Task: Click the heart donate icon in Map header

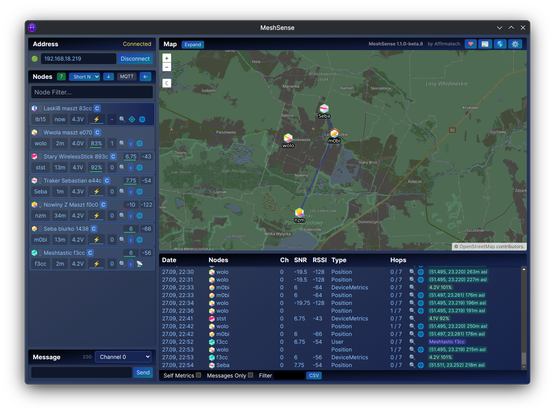Action: click(x=470, y=44)
